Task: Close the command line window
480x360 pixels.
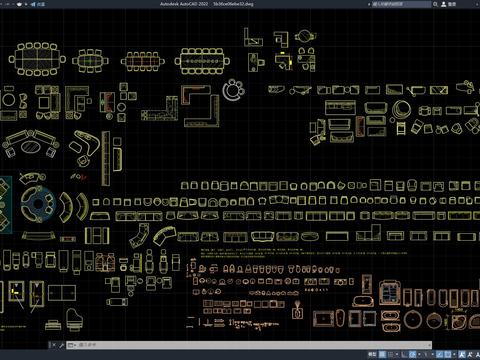Action: coord(53,345)
